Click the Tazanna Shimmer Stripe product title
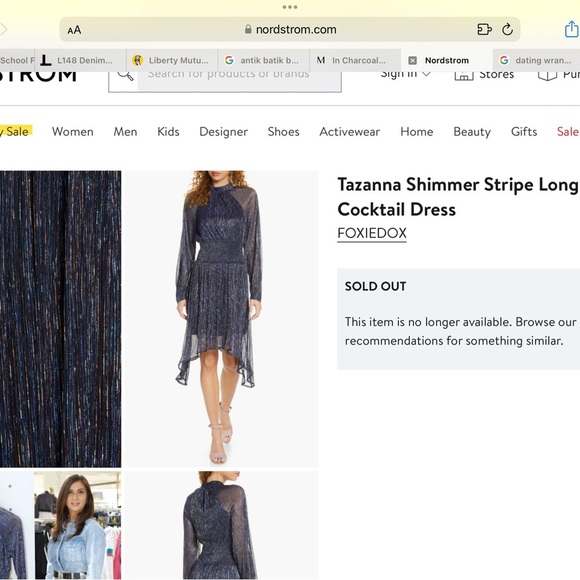580x580 pixels. tap(458, 197)
